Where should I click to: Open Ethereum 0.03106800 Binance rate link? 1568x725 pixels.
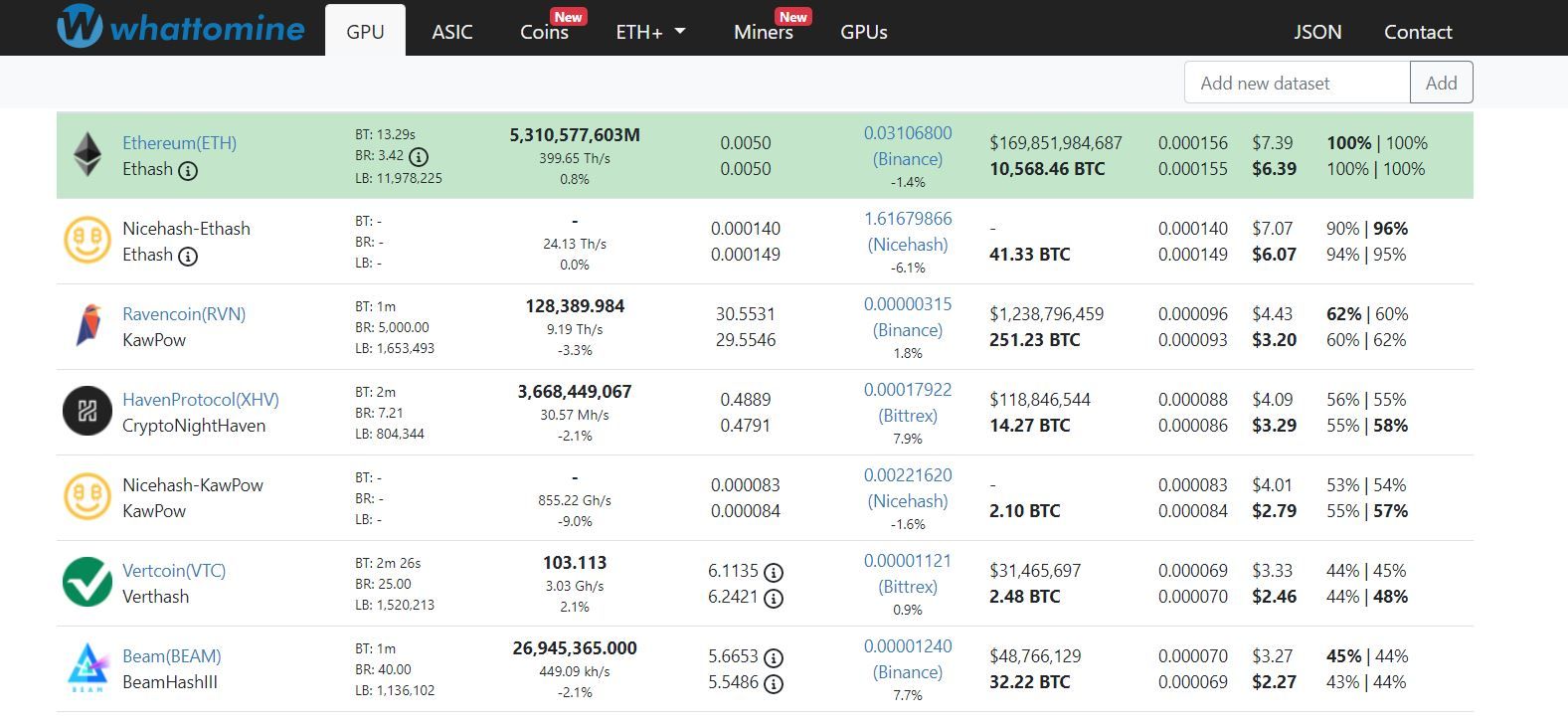(908, 145)
